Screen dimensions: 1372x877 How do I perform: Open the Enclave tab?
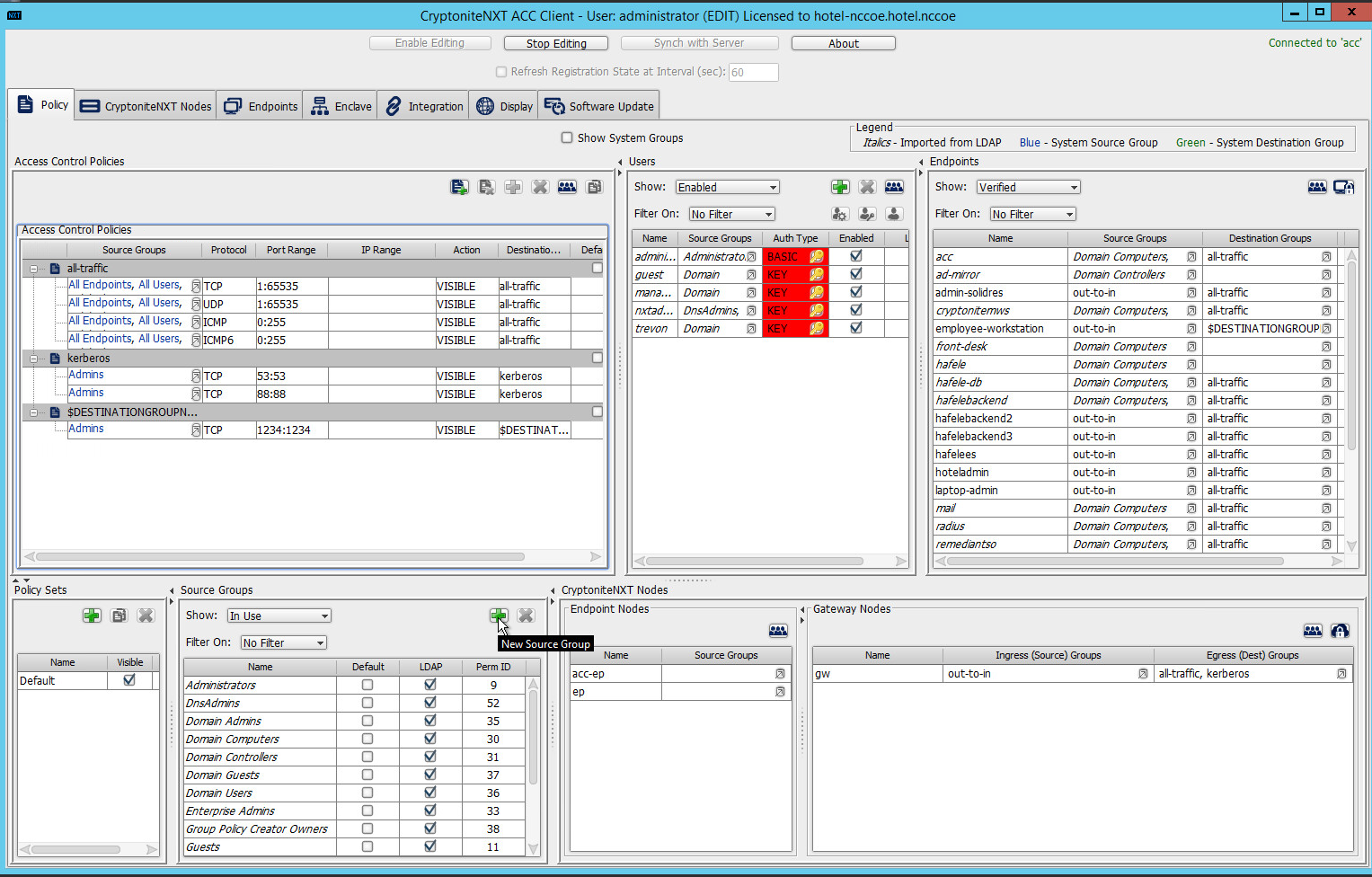pyautogui.click(x=341, y=106)
